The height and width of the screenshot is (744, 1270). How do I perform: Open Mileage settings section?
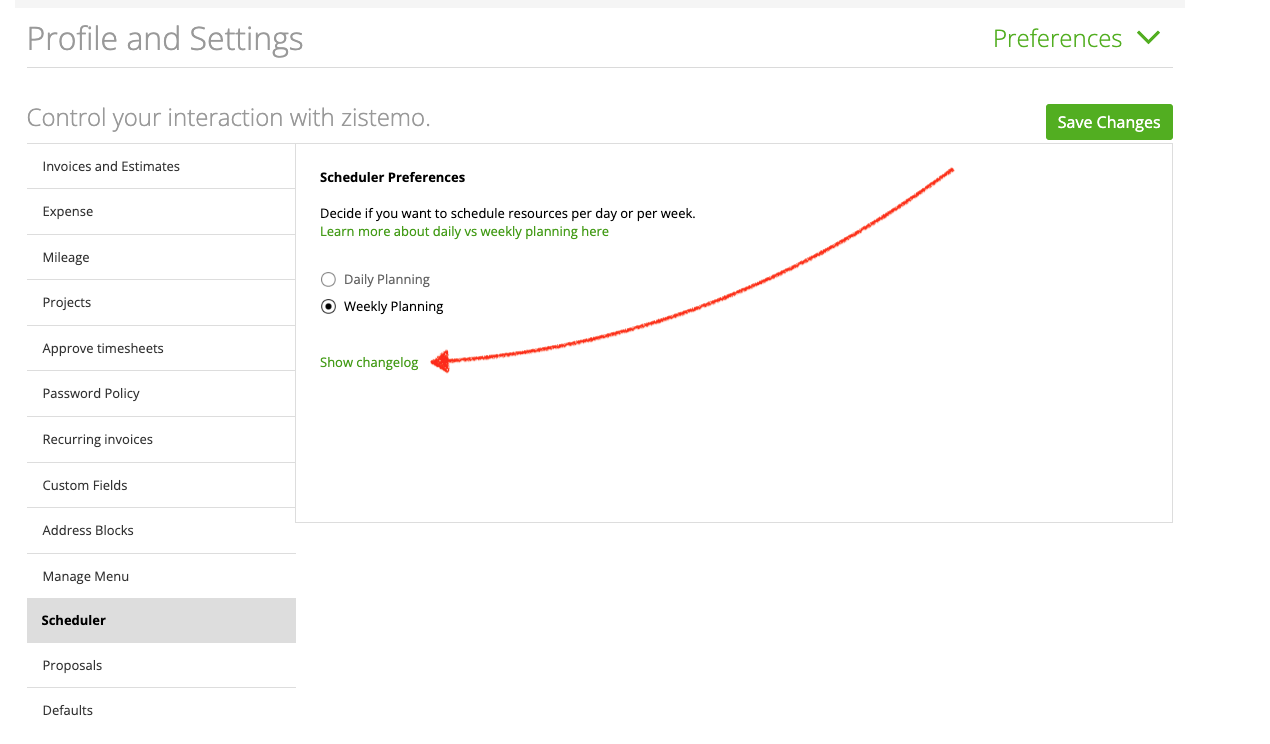point(66,257)
